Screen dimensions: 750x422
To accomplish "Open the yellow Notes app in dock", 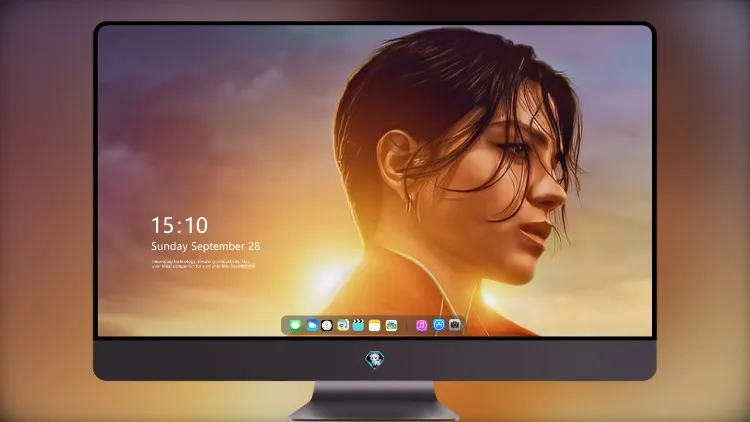I will pos(375,325).
